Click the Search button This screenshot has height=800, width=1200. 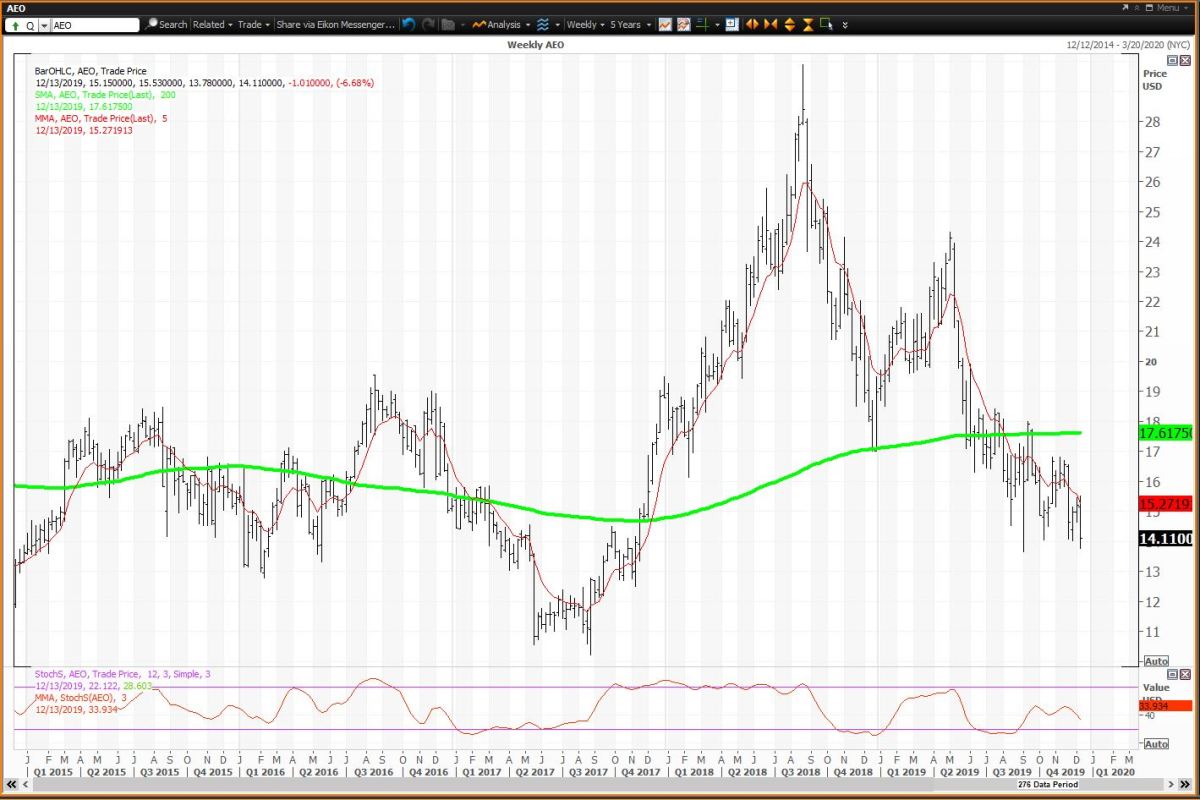point(166,24)
